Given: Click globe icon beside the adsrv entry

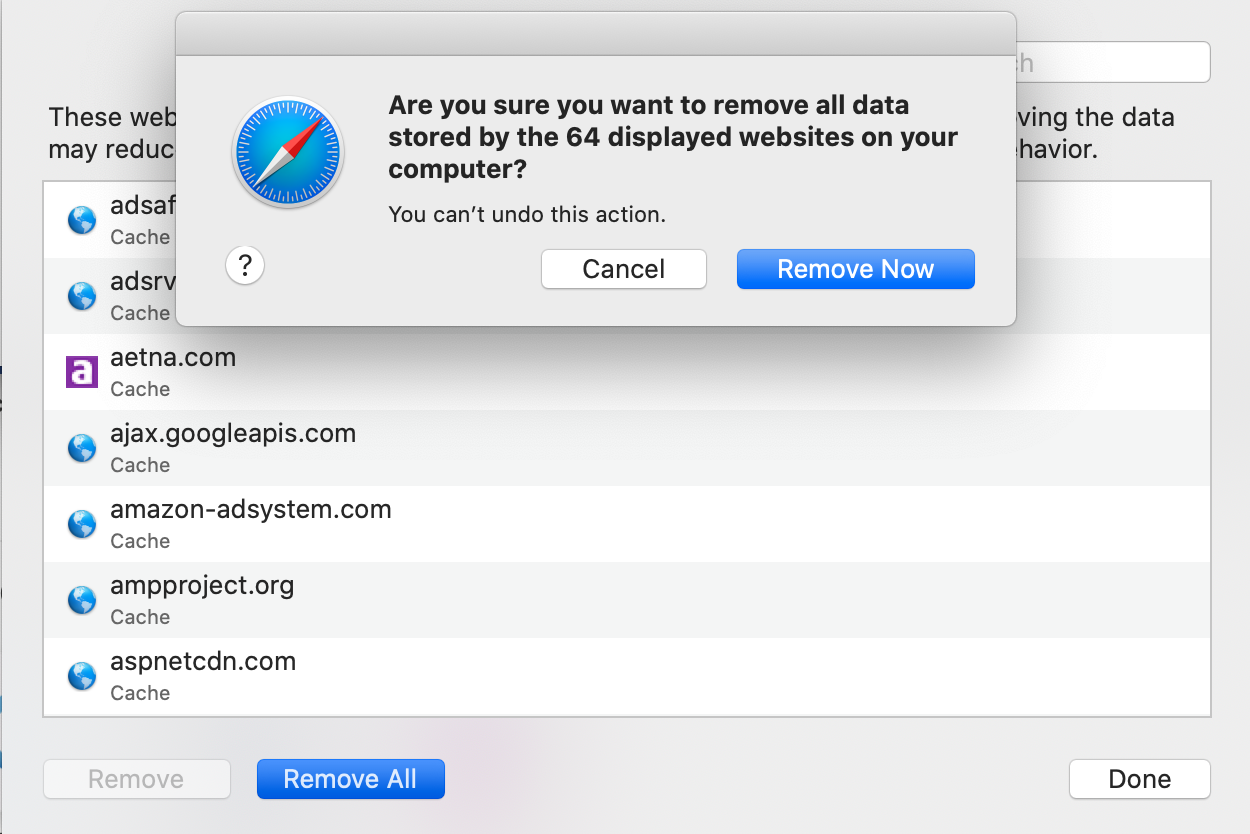Looking at the screenshot, I should (81, 296).
